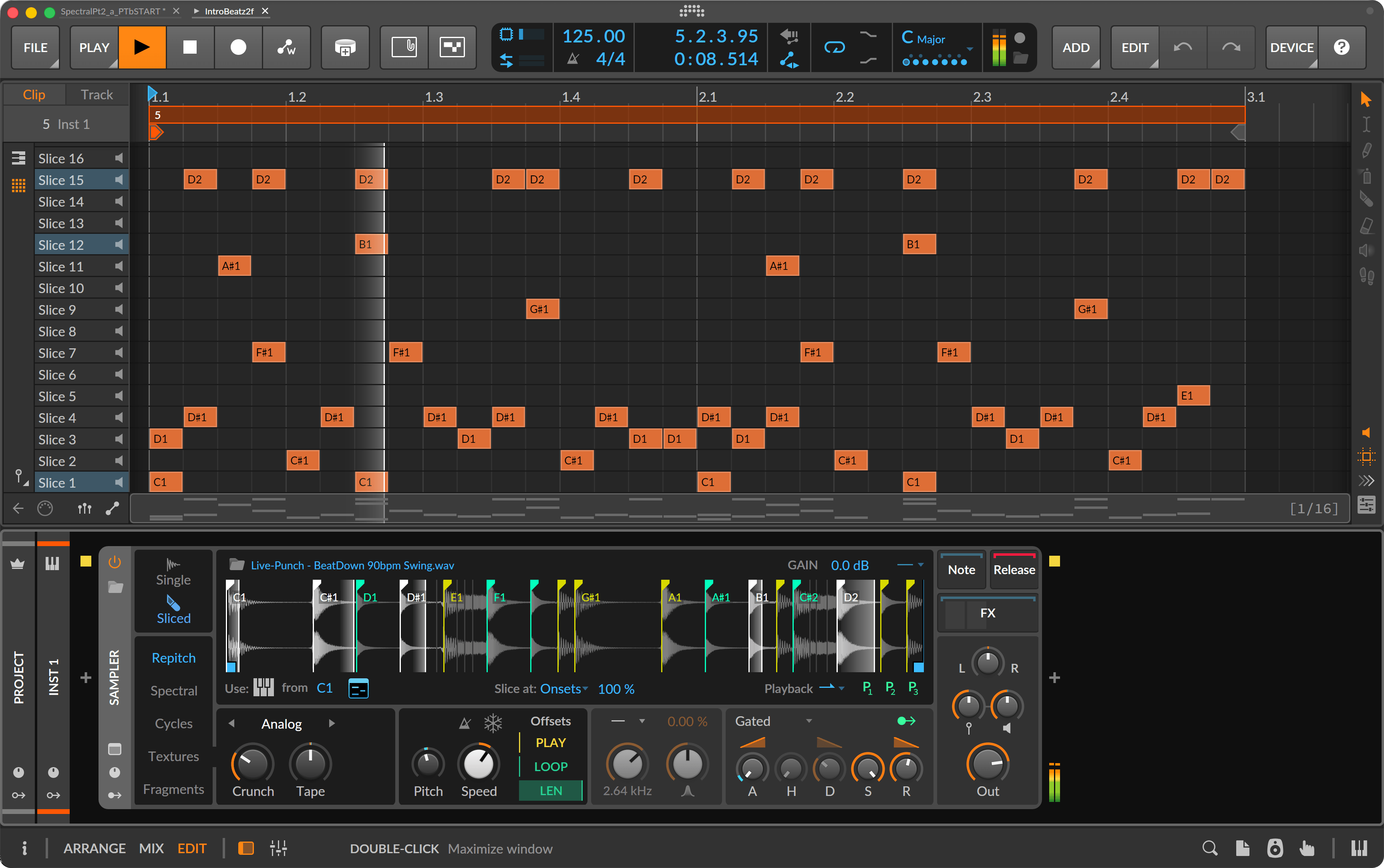Screen dimensions: 1384x868
Task: Click the transport Play button
Action: click(142, 47)
